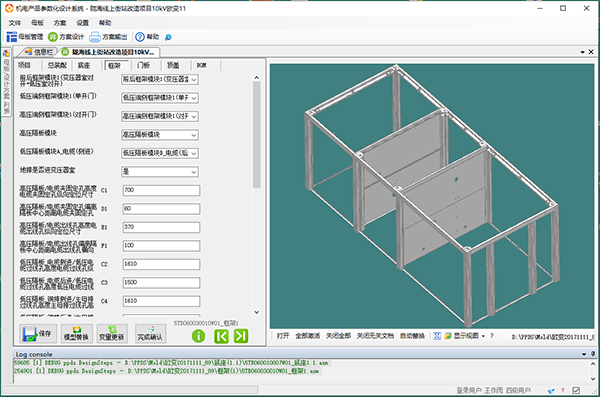Click the C3 input field with 1500
This screenshot has width=600, height=397.
(161, 283)
